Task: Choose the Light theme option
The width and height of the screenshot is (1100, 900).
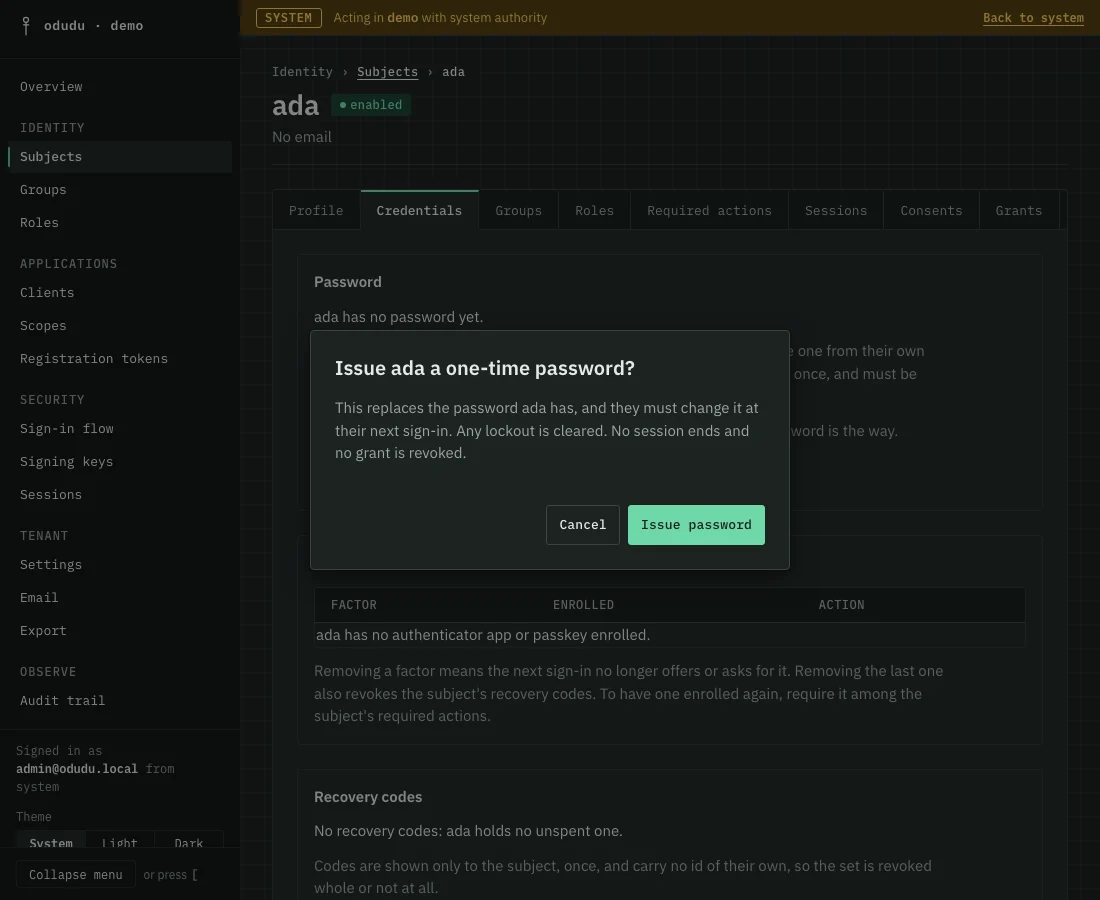Action: 119,840
